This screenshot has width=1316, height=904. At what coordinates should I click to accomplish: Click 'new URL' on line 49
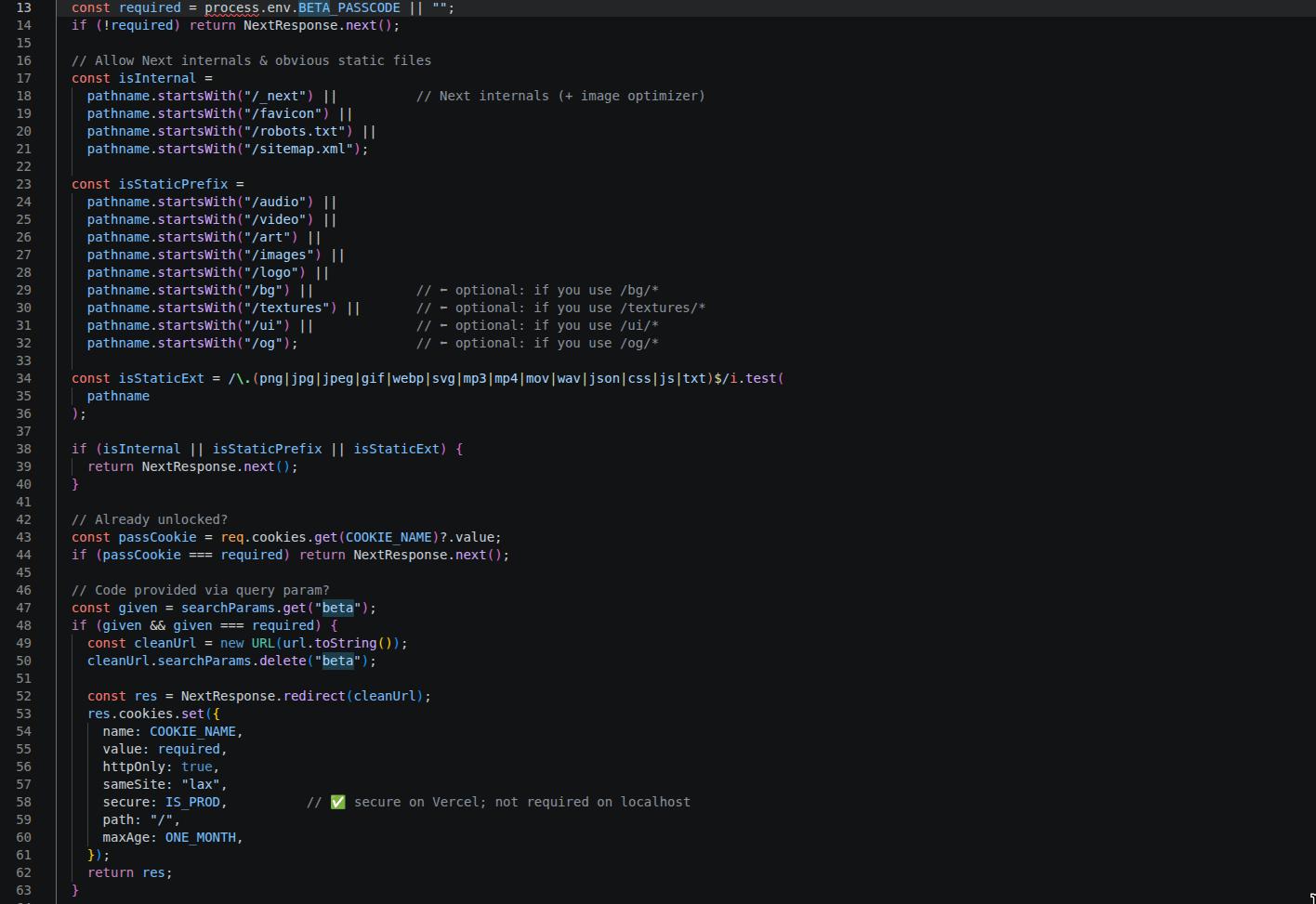click(x=247, y=643)
